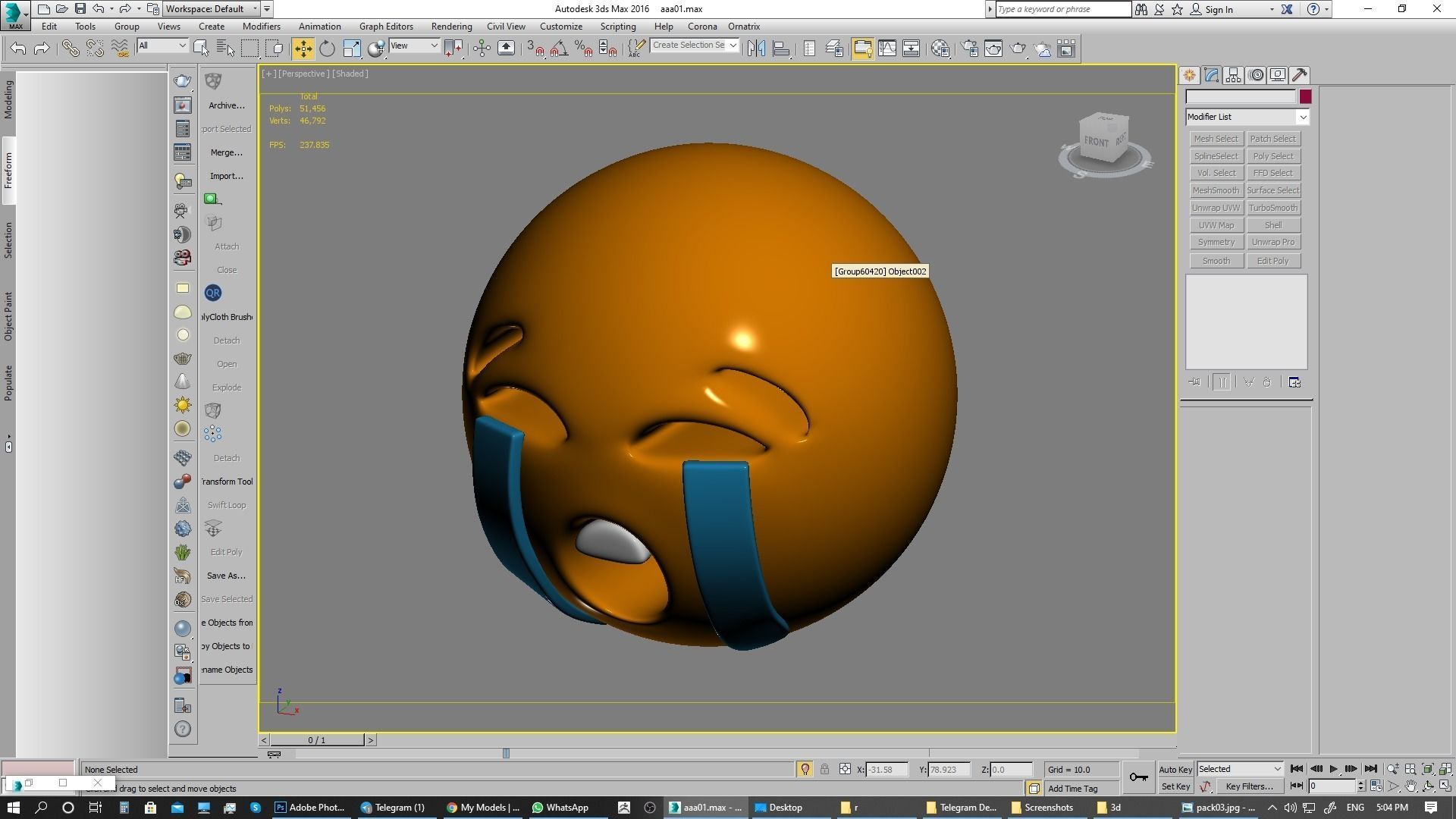Click the Align tool icon
Viewport: 1456px width, 819px height.
(x=781, y=49)
